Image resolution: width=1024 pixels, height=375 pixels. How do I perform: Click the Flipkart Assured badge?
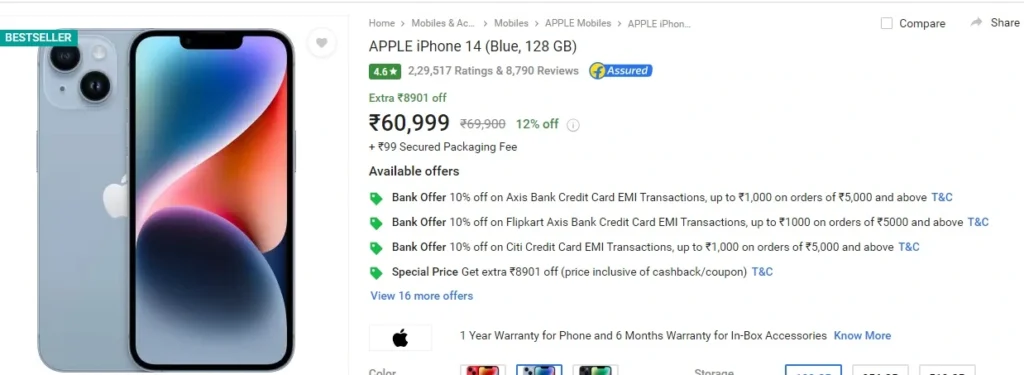(x=620, y=71)
